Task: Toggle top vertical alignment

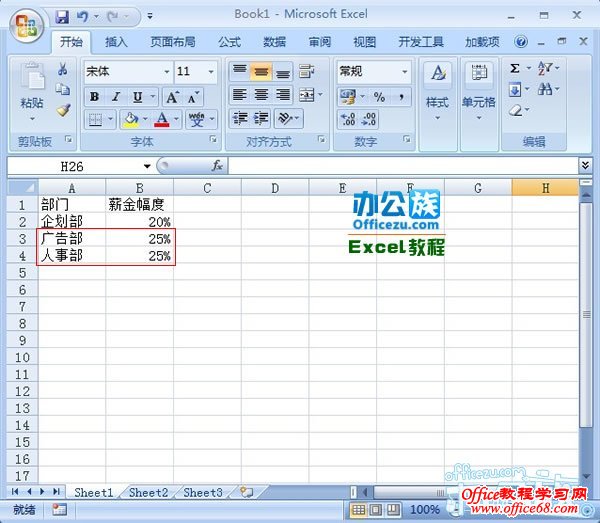Action: tap(240, 71)
